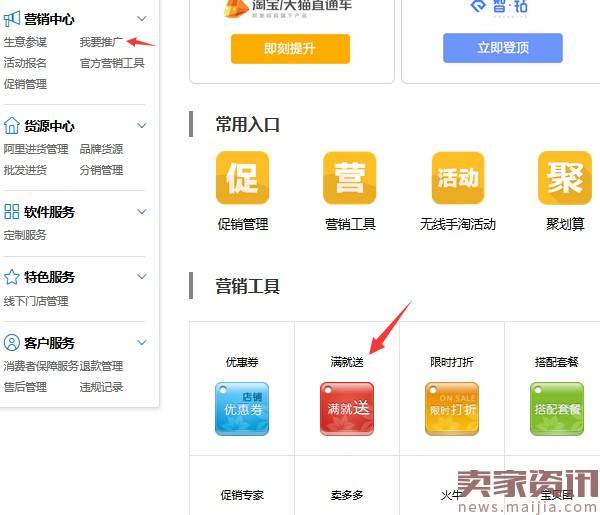Open the orange 促 promotion management icon

242,178
